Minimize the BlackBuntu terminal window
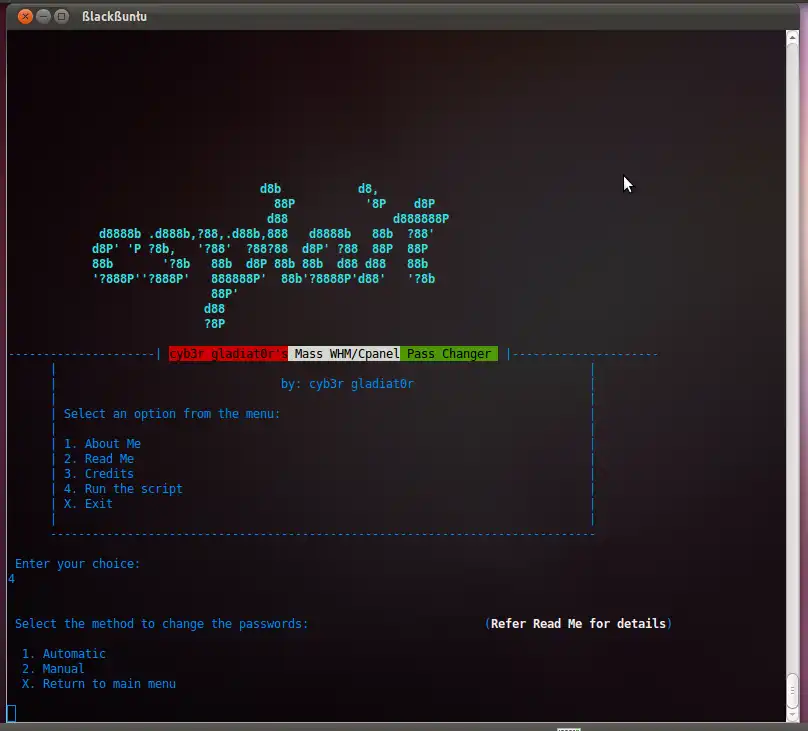Viewport: 808px width, 731px height. [x=43, y=16]
